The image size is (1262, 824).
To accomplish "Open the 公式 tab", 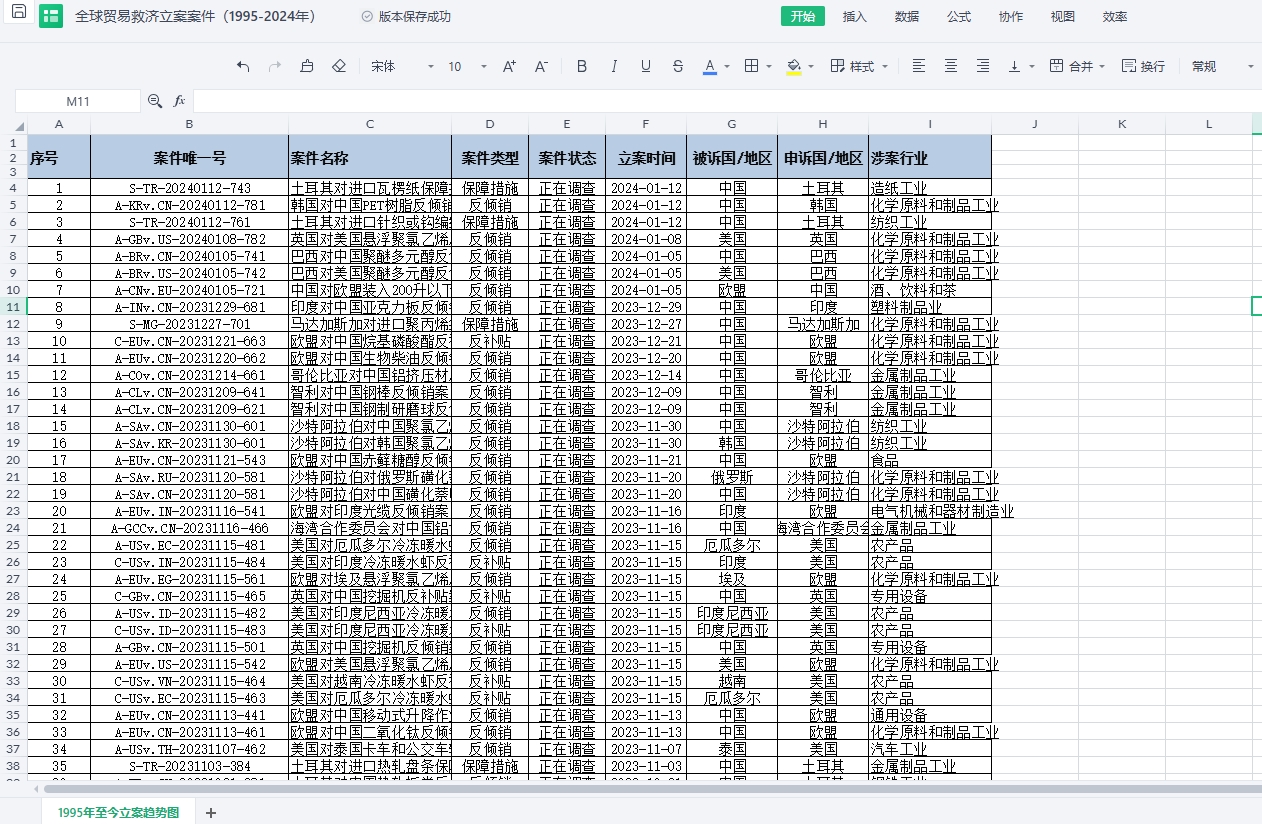I will [959, 16].
